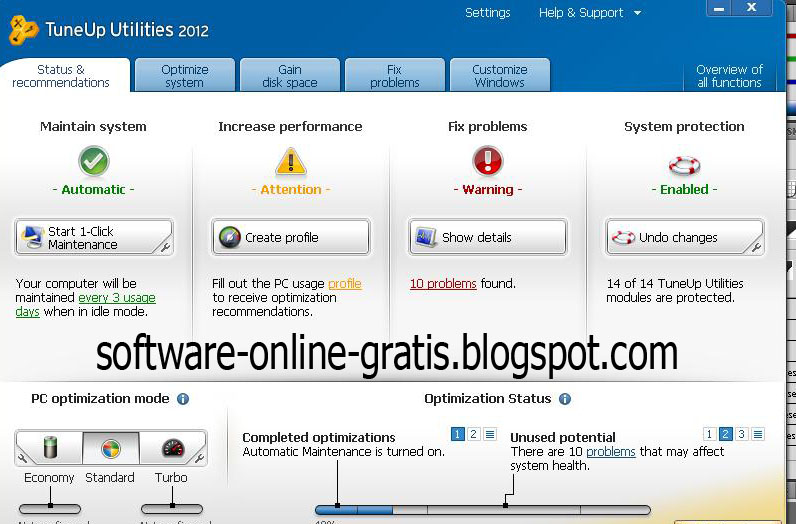Click the TuneUp Utilities logo icon
Viewport: 796px width, 524px height.
(23, 30)
